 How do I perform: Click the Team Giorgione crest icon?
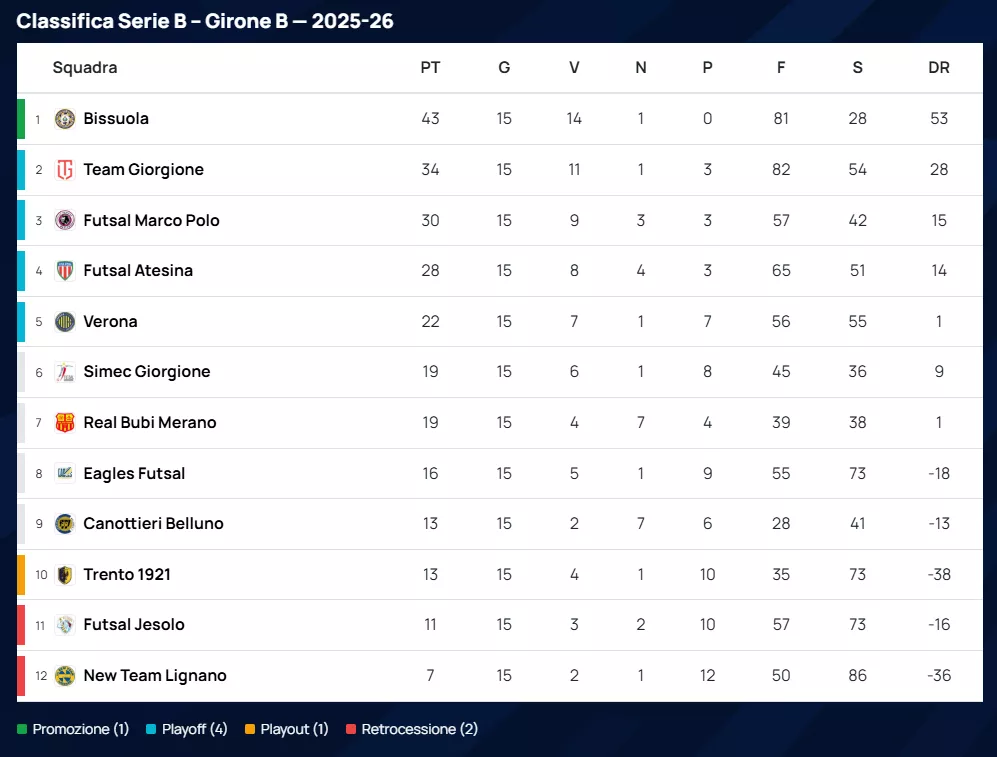pyautogui.click(x=65, y=170)
